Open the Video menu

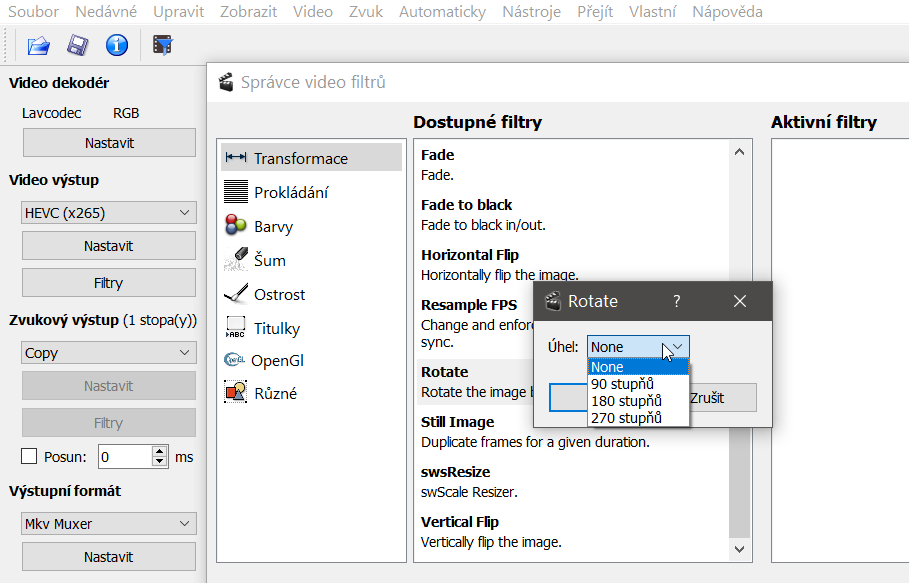coord(313,12)
